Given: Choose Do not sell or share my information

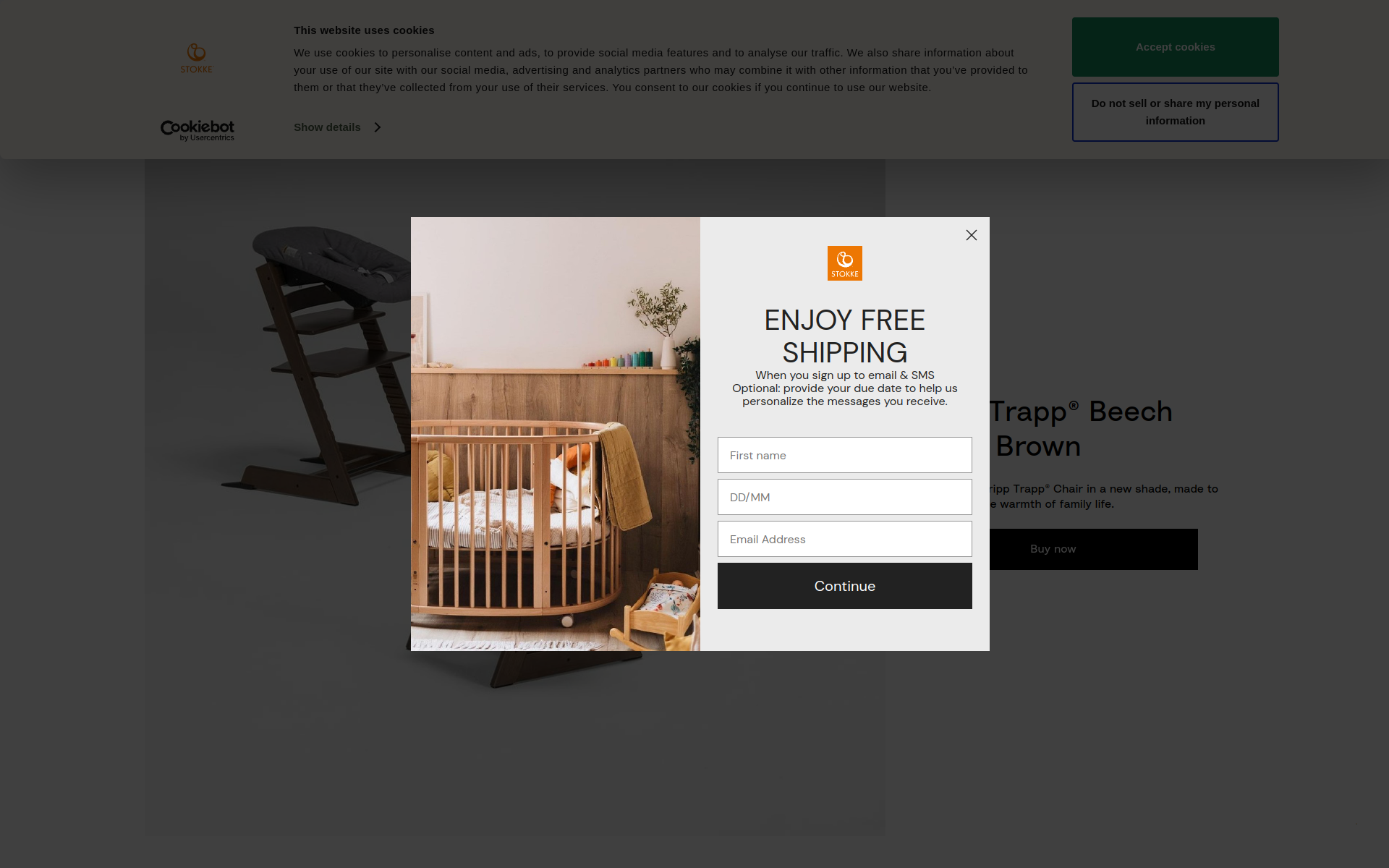Looking at the screenshot, I should 1176,112.
